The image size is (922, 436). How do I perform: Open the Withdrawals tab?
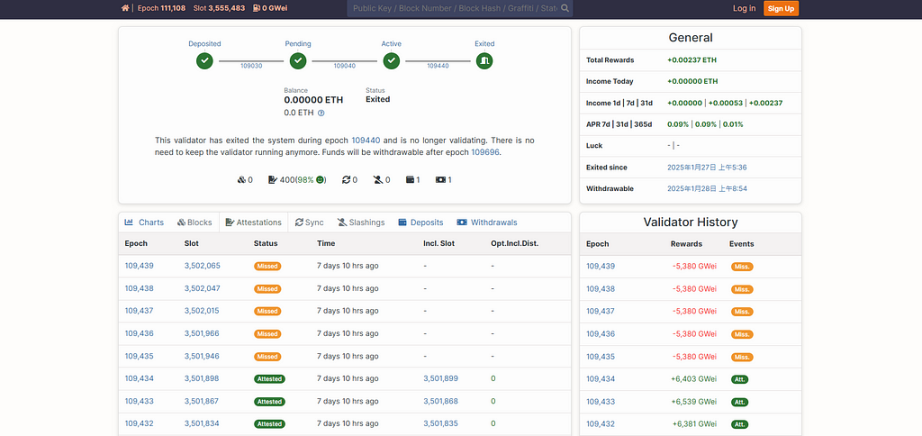point(487,222)
